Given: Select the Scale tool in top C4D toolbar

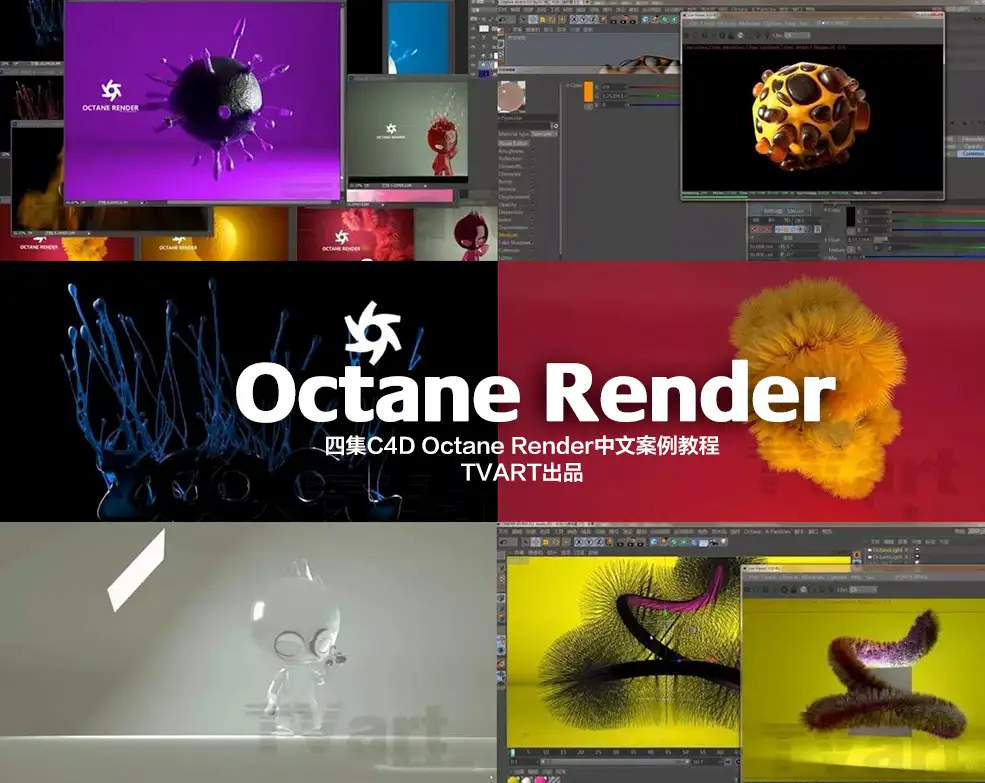Looking at the screenshot, I should click(542, 19).
